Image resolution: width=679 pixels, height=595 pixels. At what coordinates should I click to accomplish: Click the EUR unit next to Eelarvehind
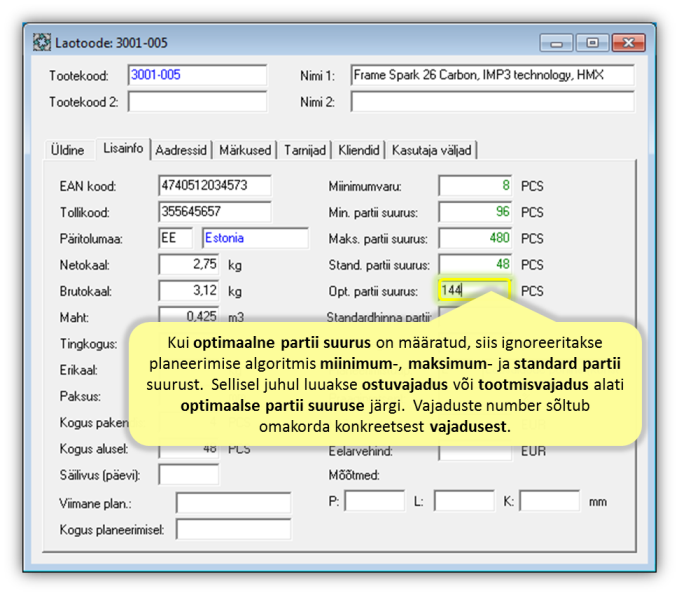click(533, 451)
